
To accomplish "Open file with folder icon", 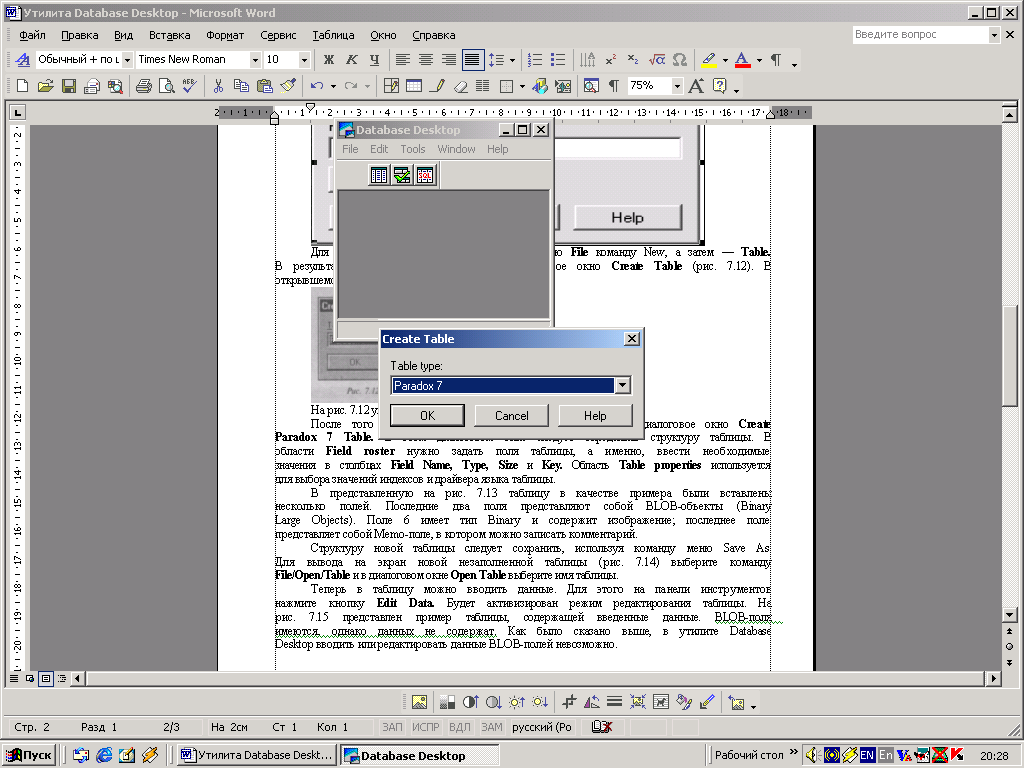I will tap(45, 86).
